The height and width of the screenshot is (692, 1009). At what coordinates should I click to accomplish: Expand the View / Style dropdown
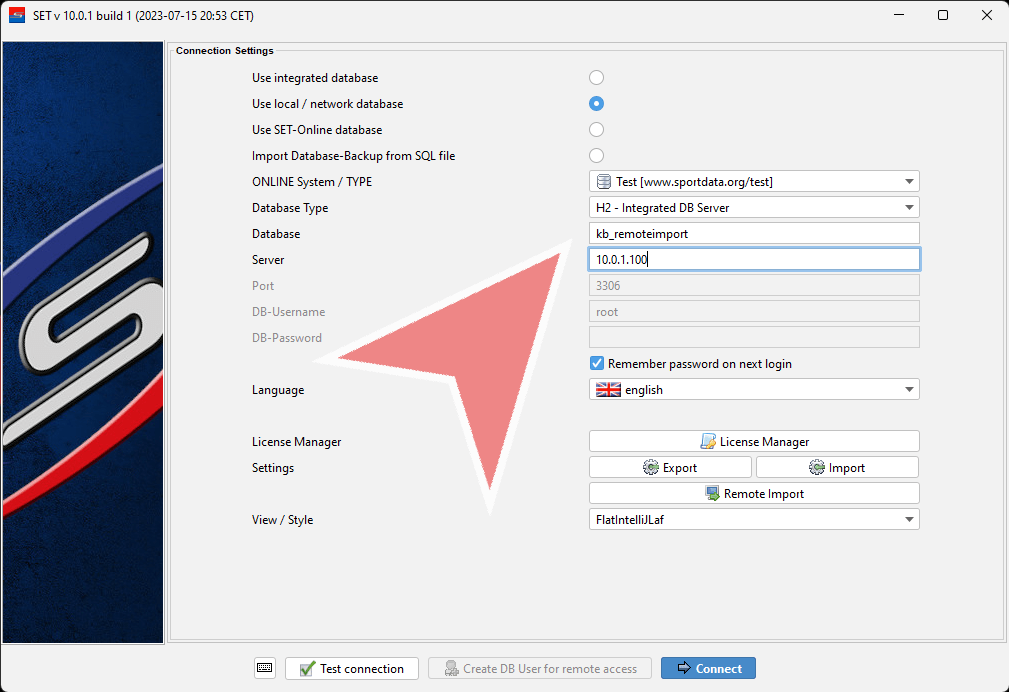908,519
